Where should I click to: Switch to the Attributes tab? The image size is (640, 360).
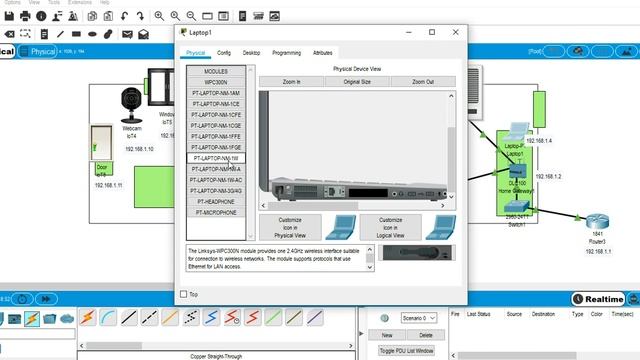pos(322,53)
